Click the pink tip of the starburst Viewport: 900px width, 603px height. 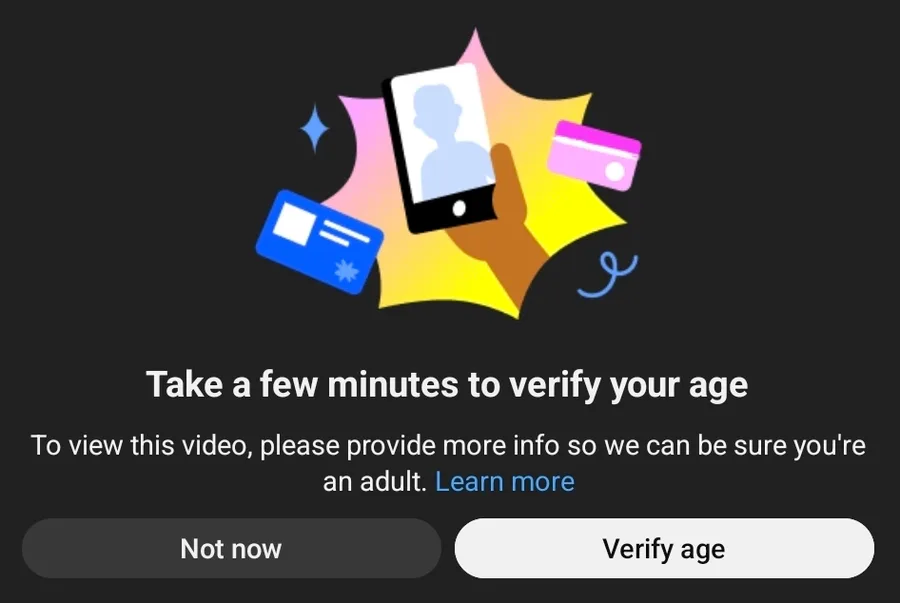click(x=474, y=49)
